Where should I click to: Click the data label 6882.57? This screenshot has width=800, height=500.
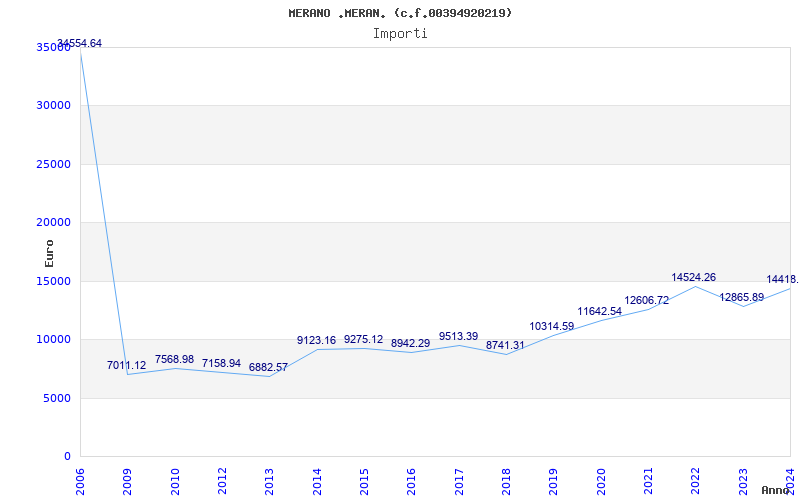point(268,367)
